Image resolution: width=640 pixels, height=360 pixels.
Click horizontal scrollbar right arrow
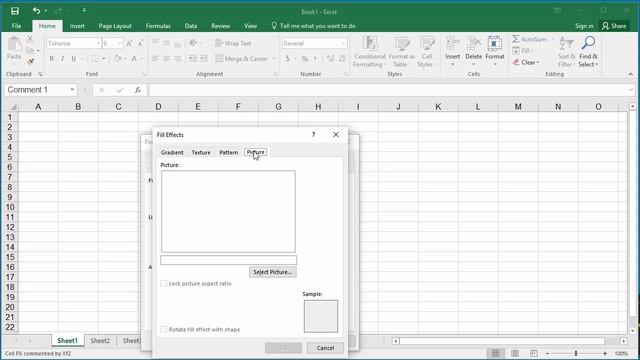coord(624,341)
